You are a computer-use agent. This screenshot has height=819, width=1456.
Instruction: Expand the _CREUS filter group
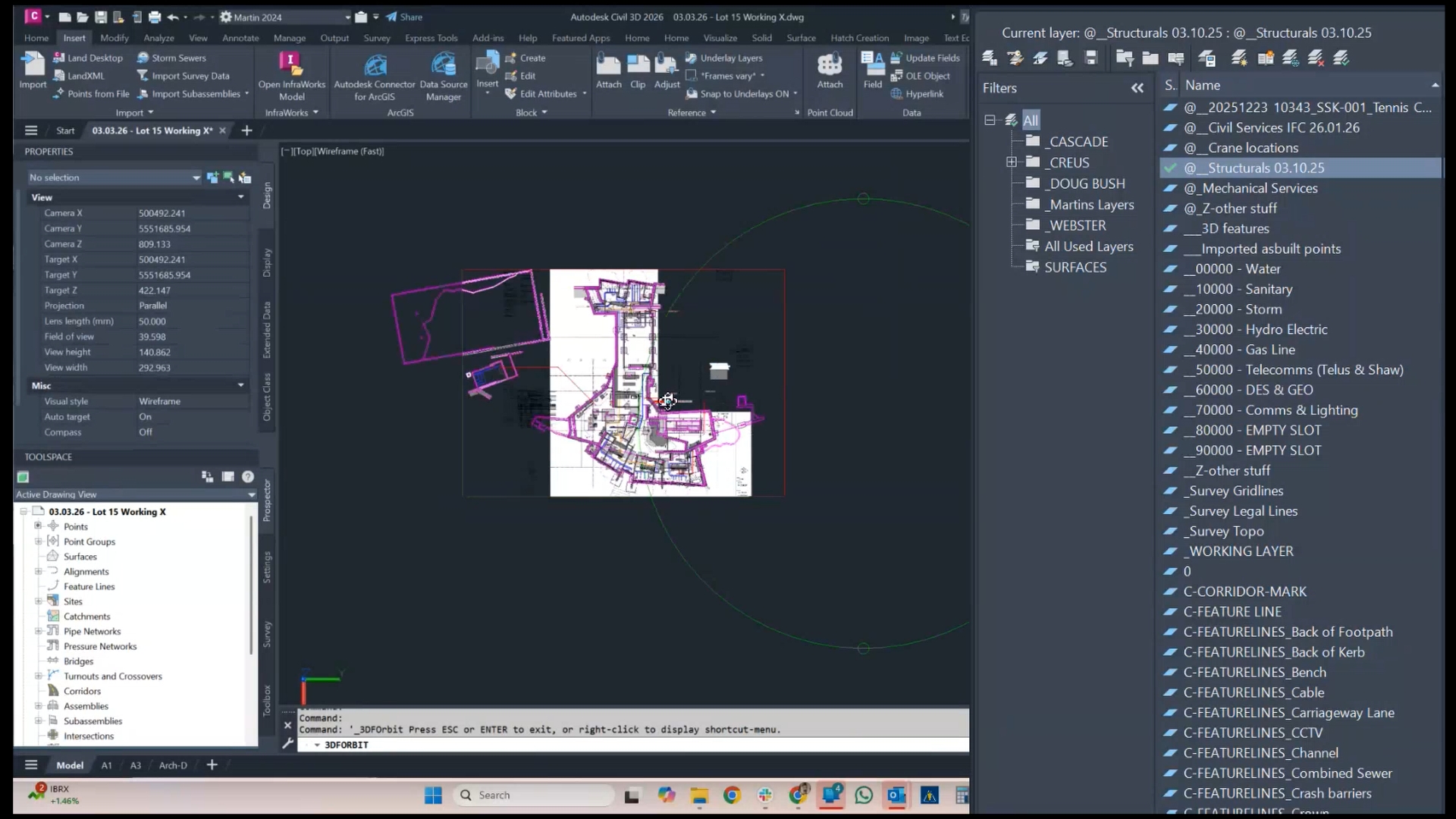[x=1011, y=162]
